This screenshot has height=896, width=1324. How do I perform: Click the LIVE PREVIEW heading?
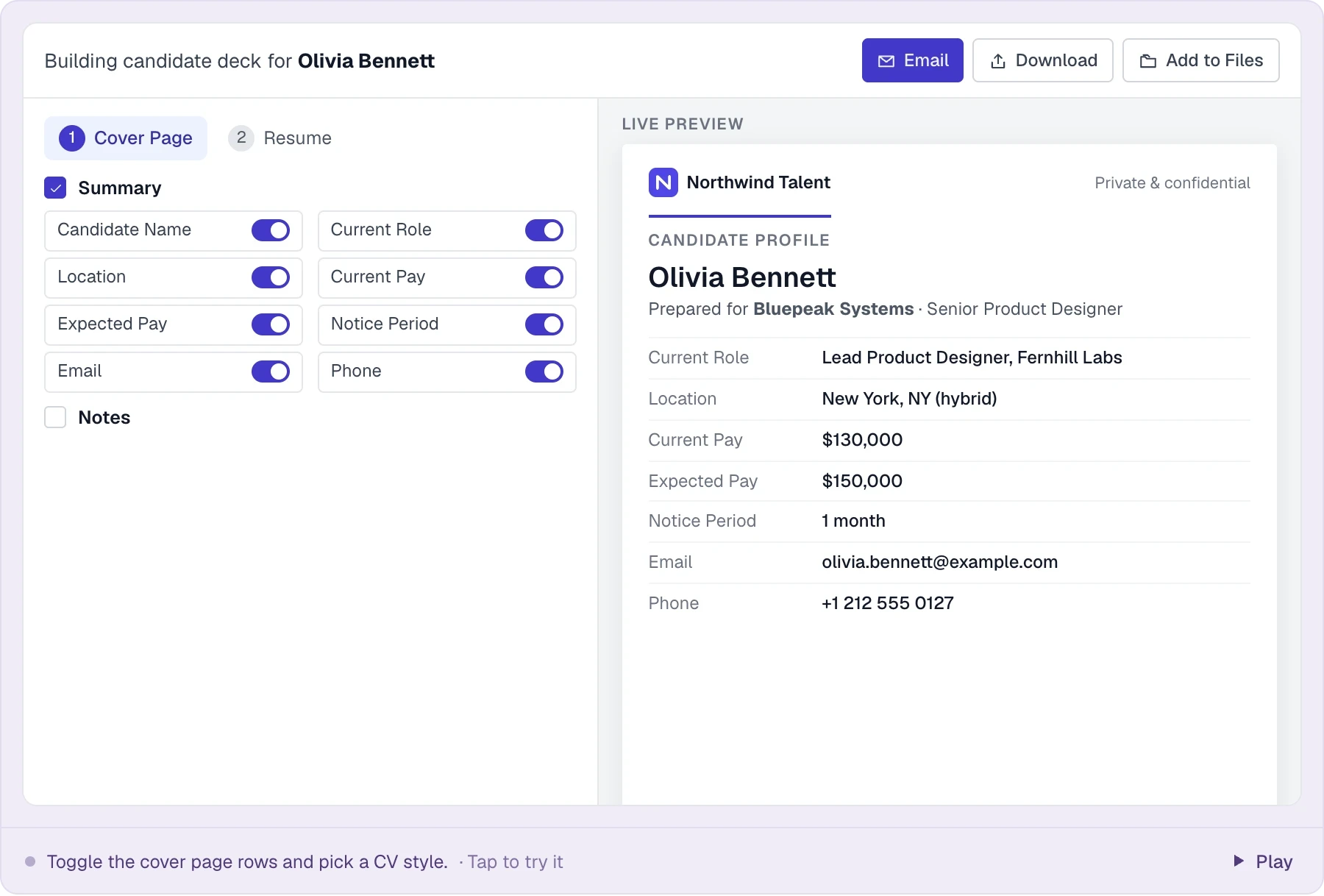click(683, 124)
